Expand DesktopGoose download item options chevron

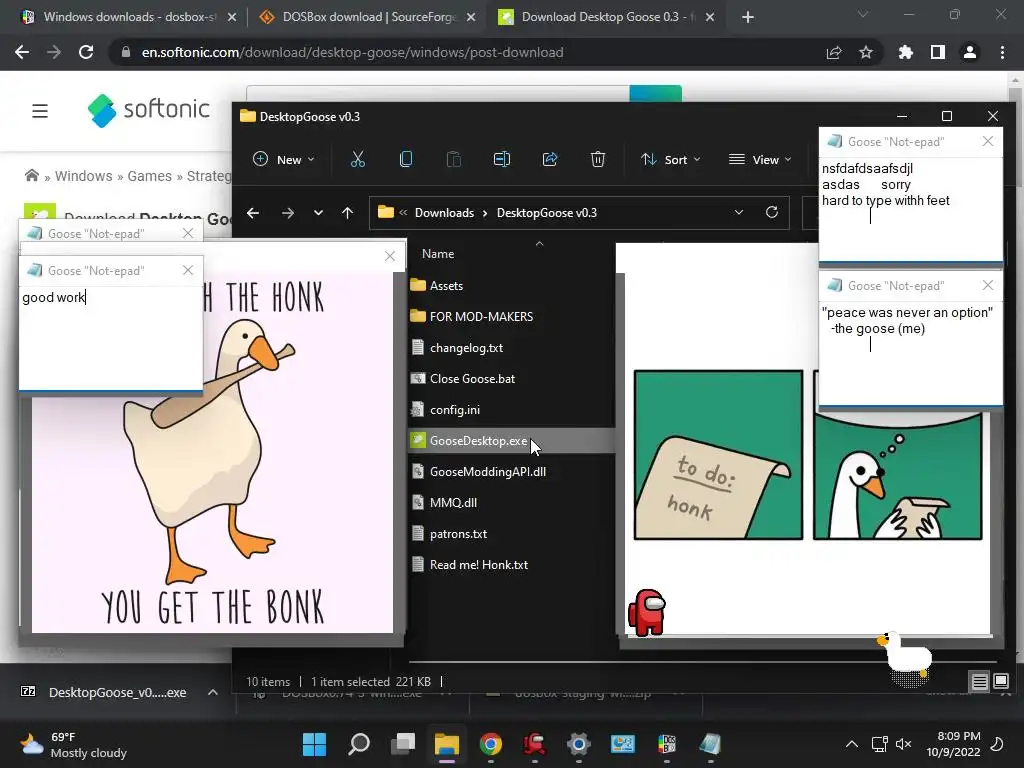[x=213, y=692]
